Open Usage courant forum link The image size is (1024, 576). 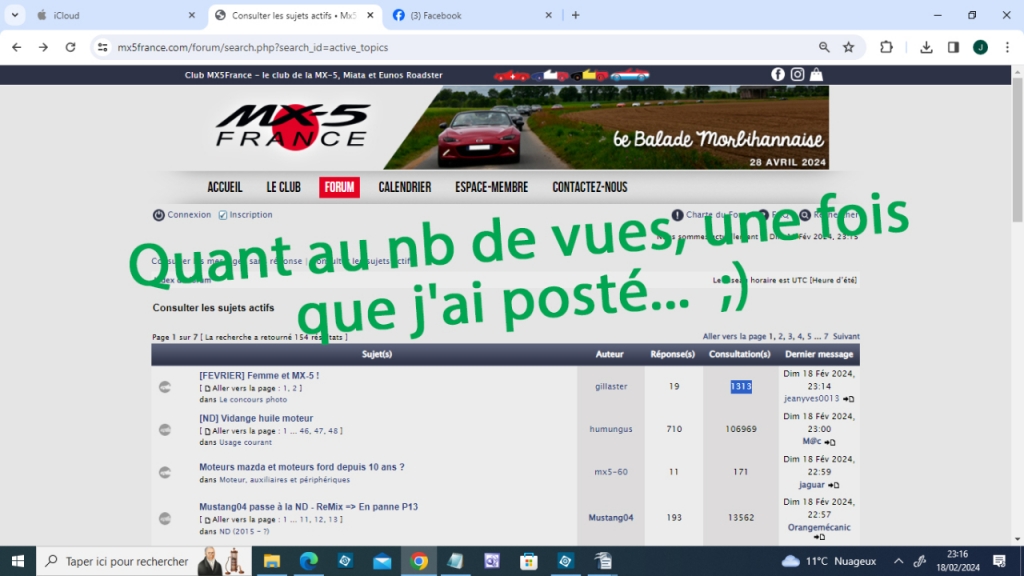coord(246,443)
